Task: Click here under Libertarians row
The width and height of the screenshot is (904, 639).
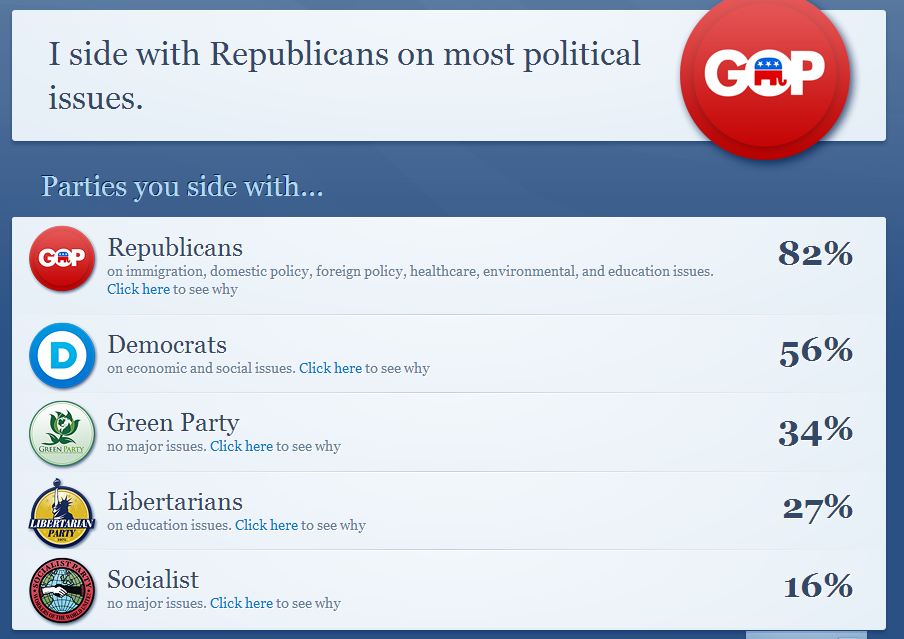Action: [x=266, y=525]
